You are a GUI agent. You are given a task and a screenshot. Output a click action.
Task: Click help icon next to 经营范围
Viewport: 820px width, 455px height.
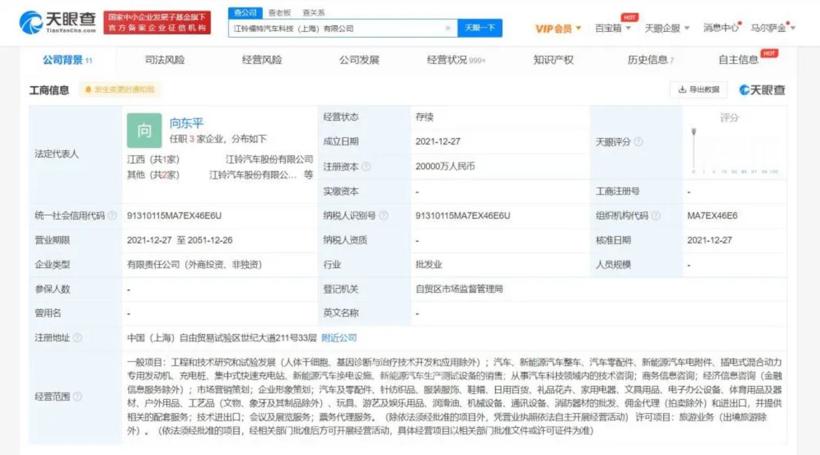(x=78, y=397)
